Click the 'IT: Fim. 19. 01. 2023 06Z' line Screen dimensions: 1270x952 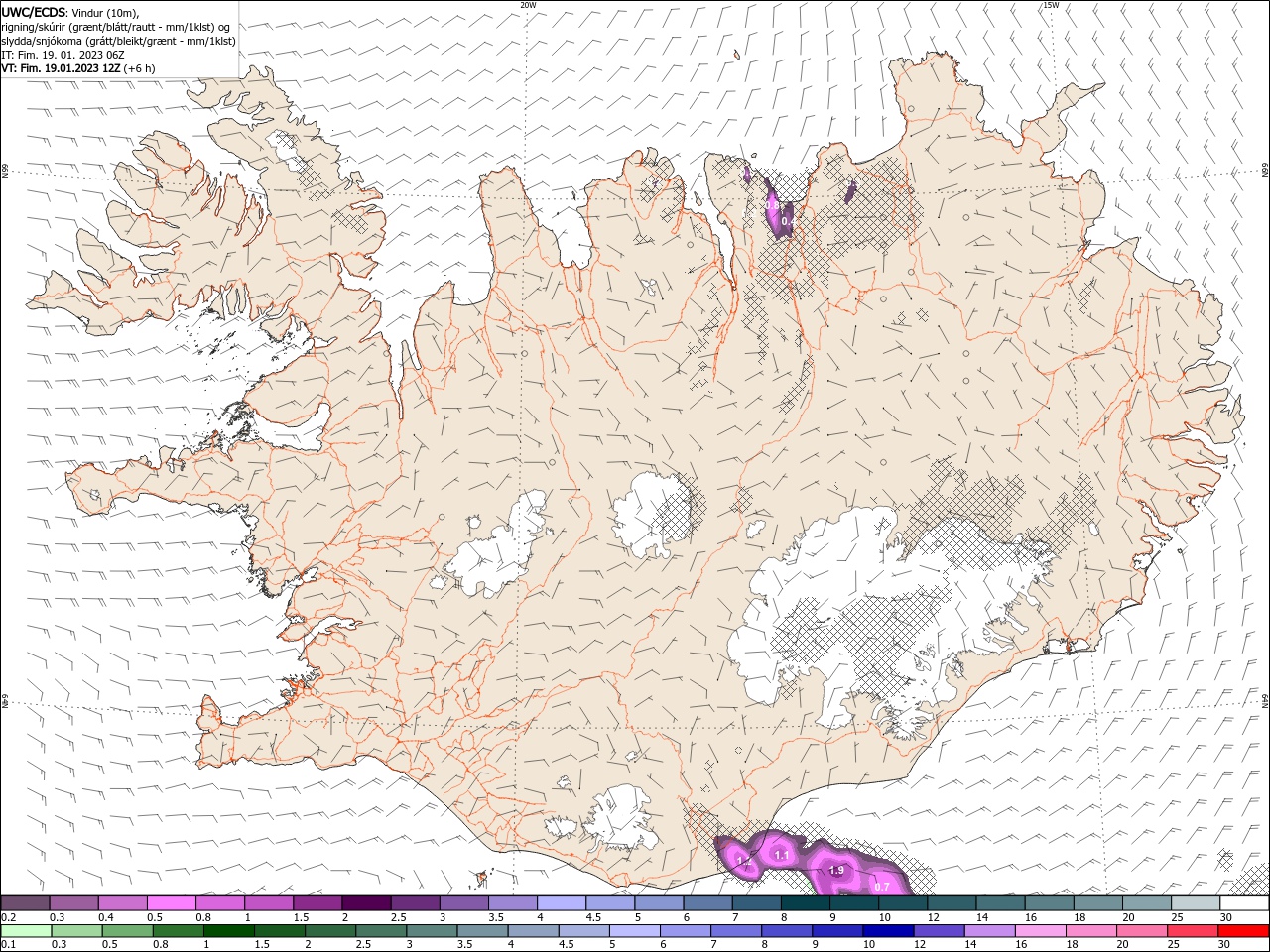click(x=63, y=55)
